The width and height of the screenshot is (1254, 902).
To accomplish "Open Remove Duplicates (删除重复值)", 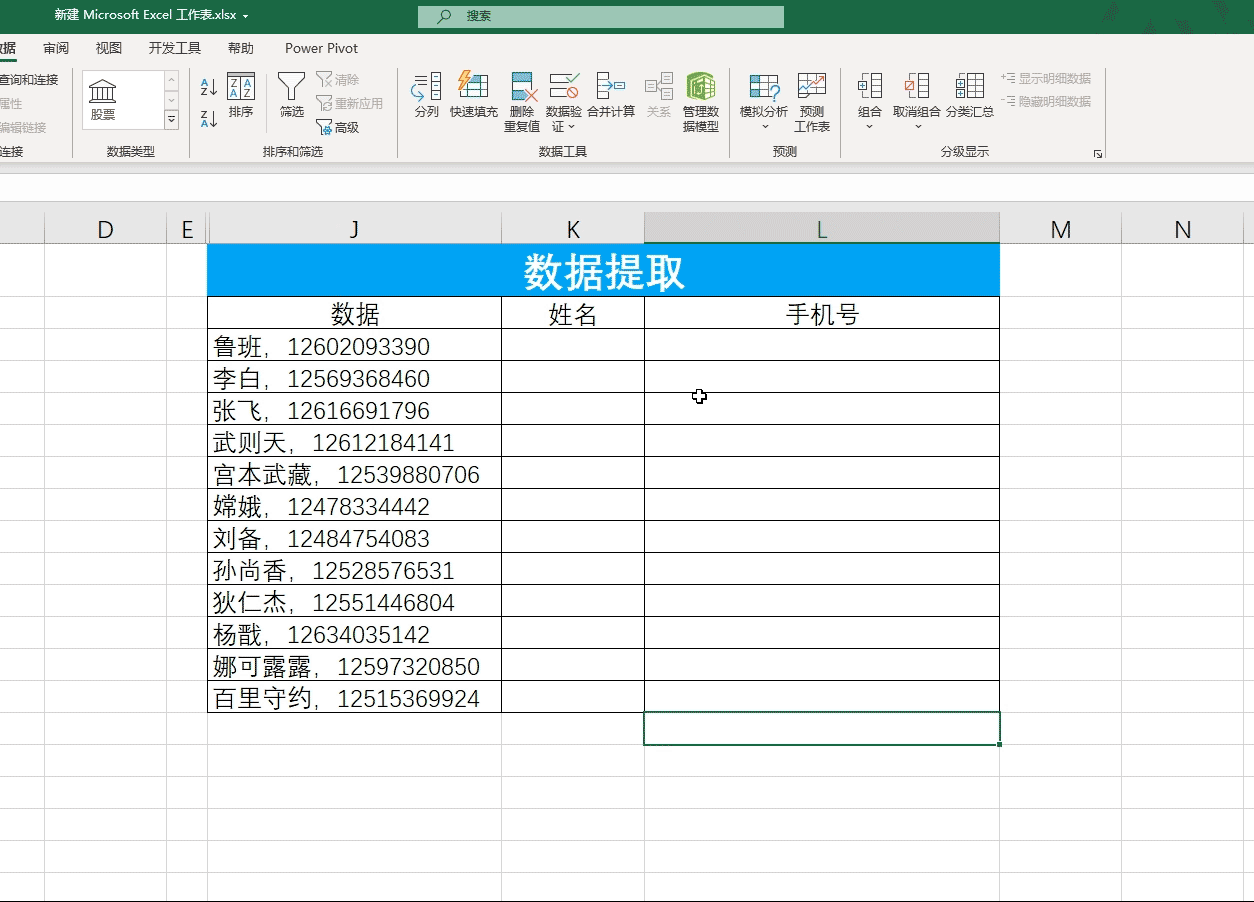I will pyautogui.click(x=521, y=97).
